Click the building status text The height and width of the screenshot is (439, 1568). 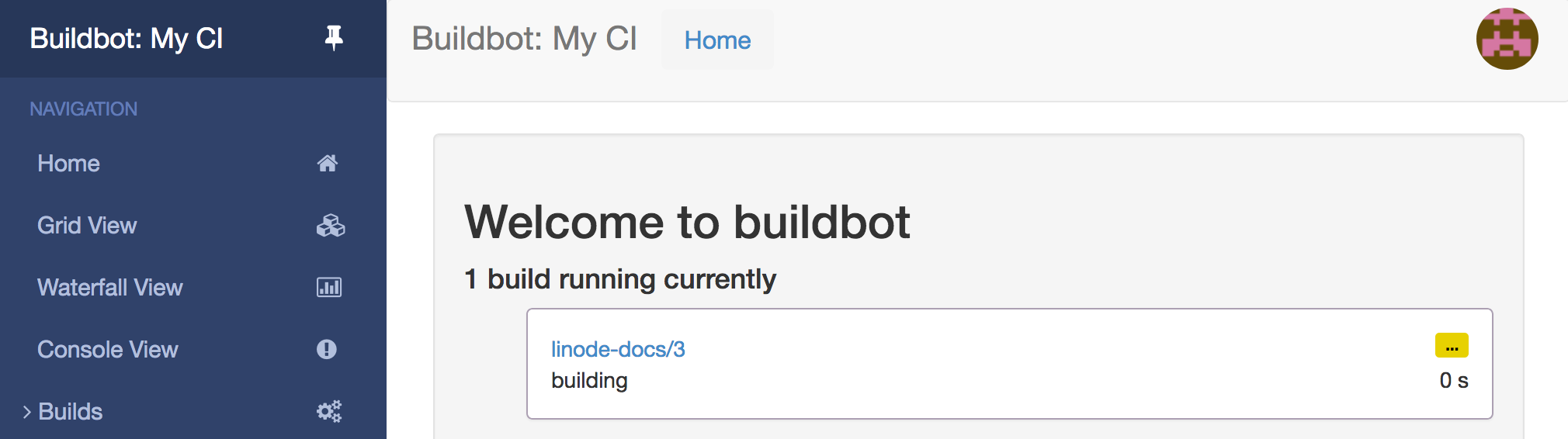(589, 381)
